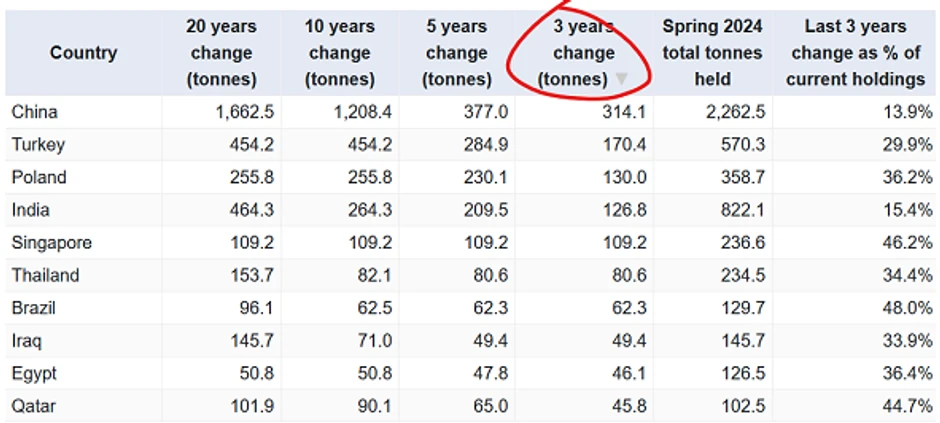Click the Iraq country cell
The height and width of the screenshot is (423, 940).
tap(28, 341)
